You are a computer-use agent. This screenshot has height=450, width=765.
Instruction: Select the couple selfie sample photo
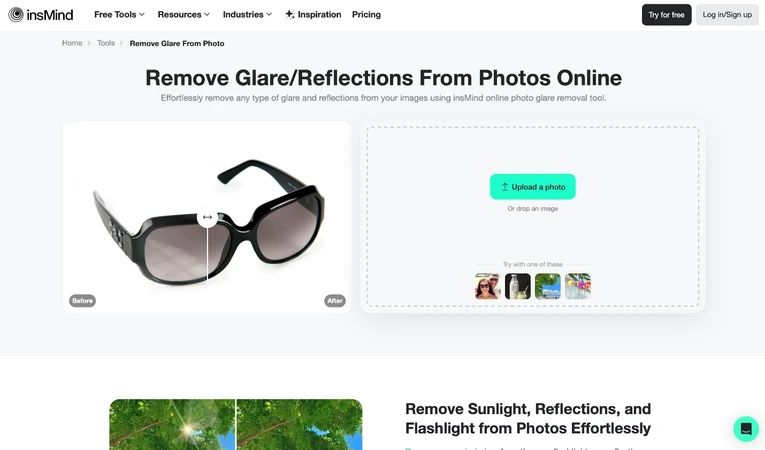487,286
